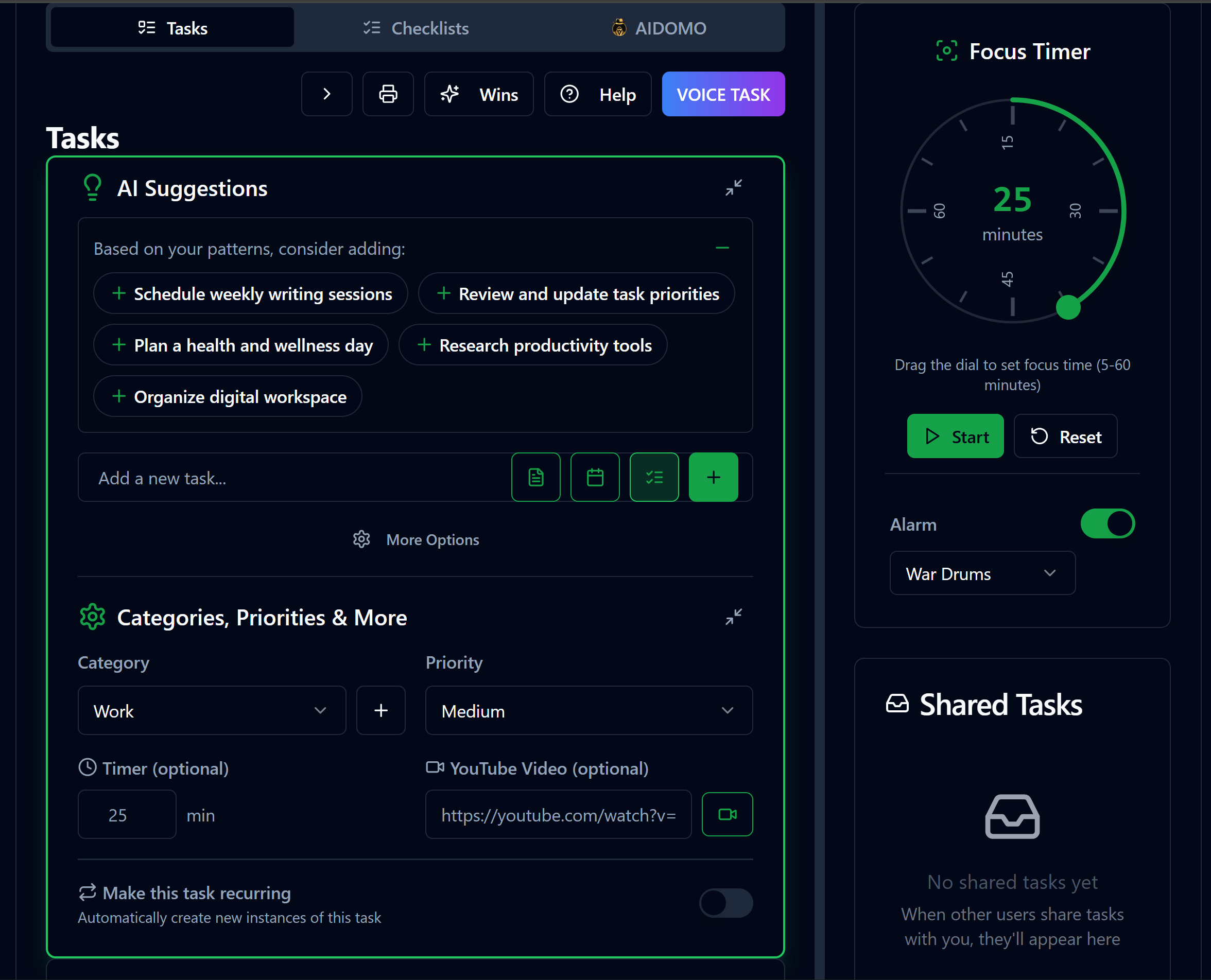
Task: Change Priority from the Medium dropdown
Action: (x=589, y=710)
